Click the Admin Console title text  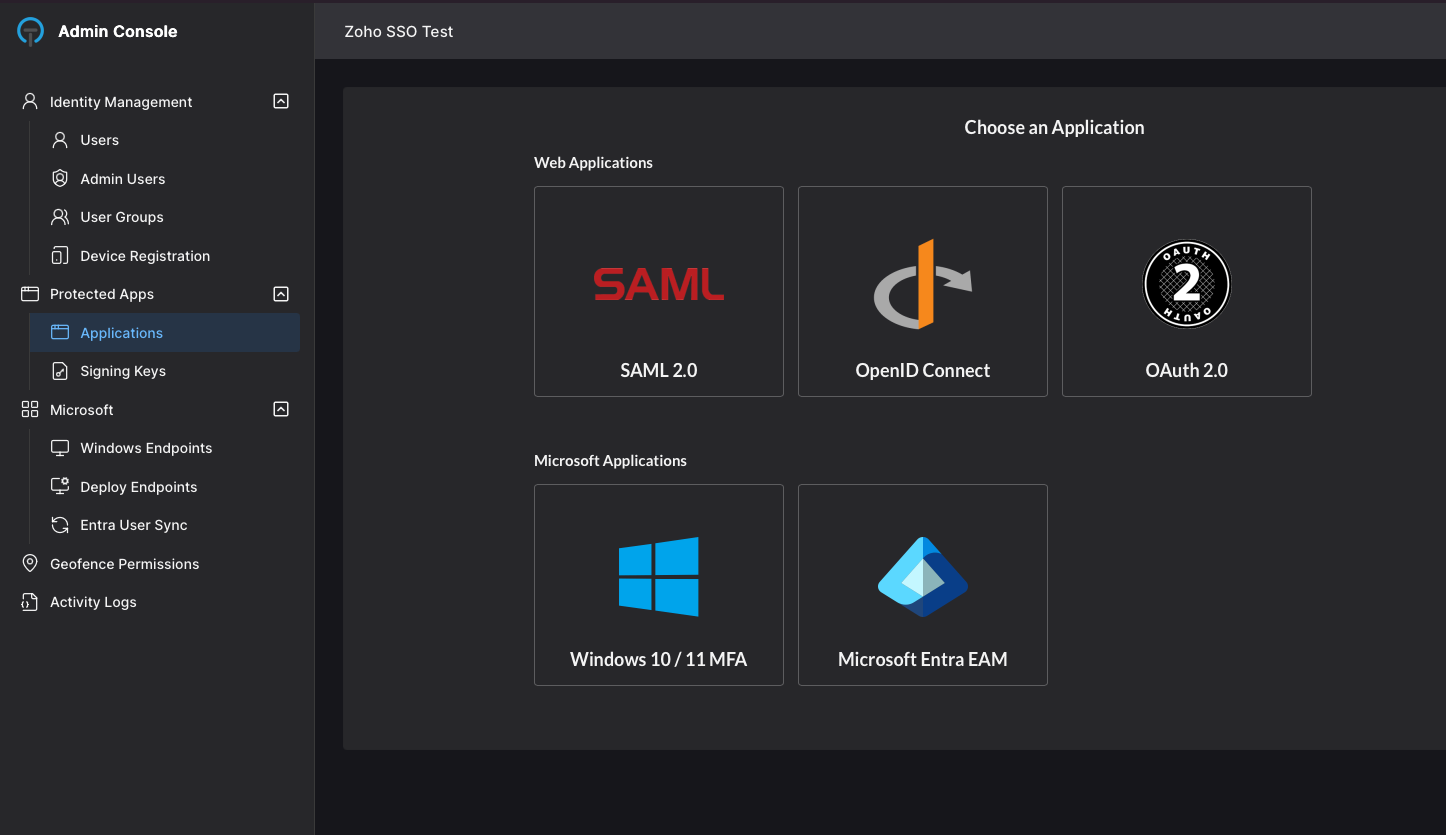pos(118,32)
